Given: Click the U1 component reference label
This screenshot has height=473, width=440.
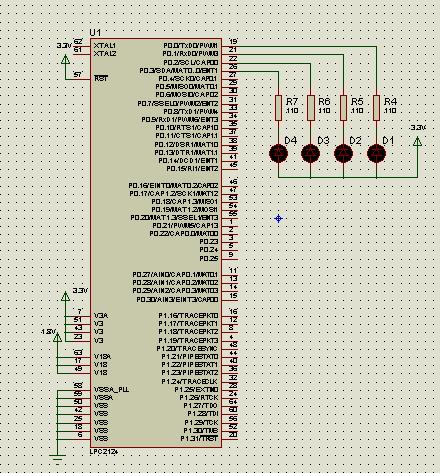Looking at the screenshot, I should click(x=95, y=32).
